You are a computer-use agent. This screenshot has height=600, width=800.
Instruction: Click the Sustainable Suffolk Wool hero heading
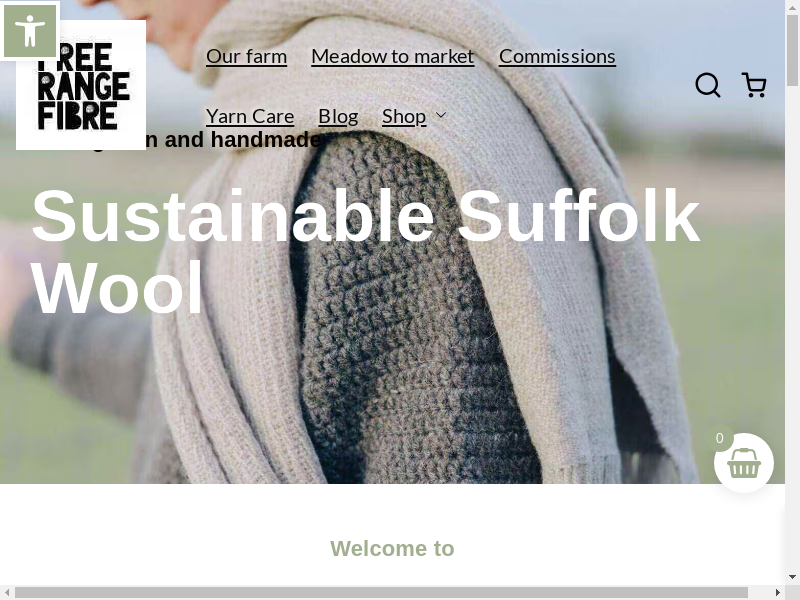point(365,252)
